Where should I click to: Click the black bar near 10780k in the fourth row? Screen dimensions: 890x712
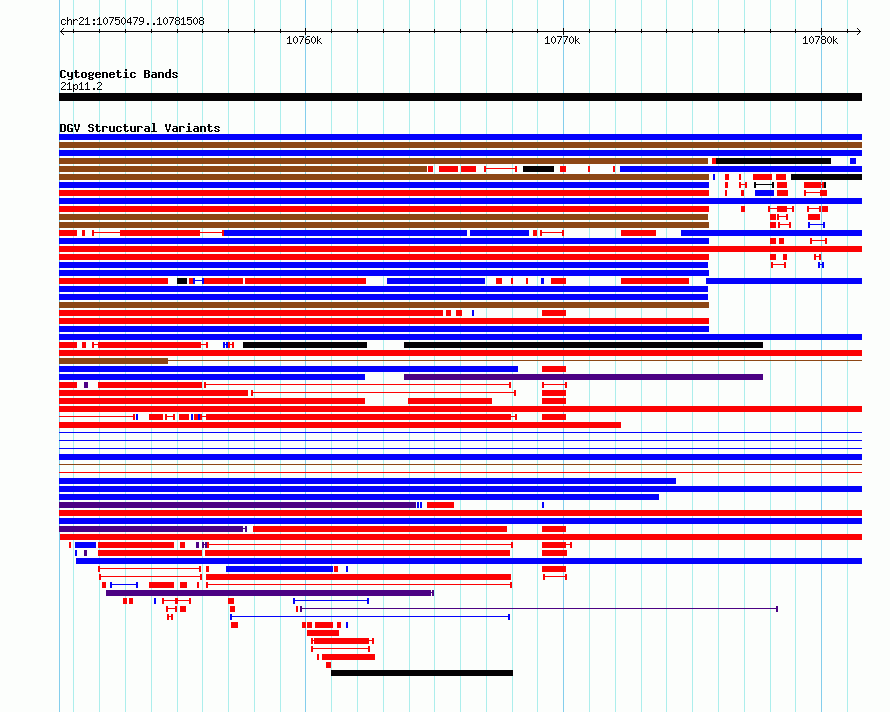[774, 161]
